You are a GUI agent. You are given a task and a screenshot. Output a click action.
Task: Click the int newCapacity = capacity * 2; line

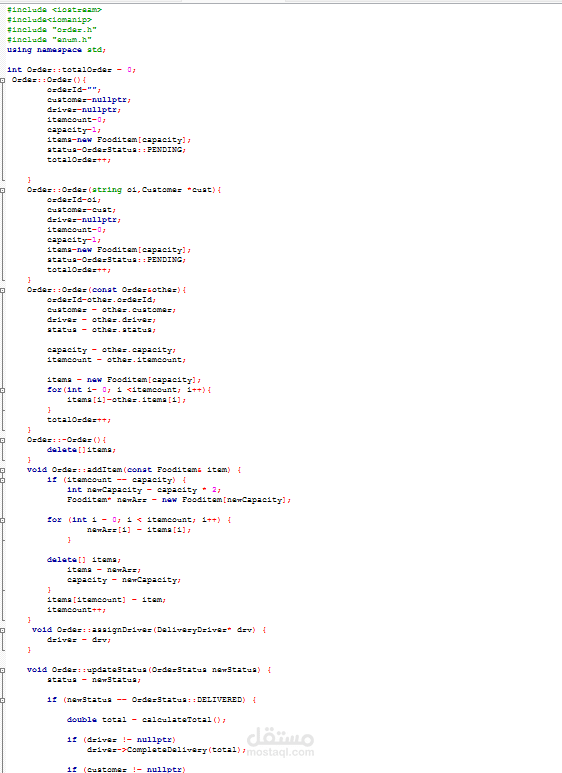(144, 490)
